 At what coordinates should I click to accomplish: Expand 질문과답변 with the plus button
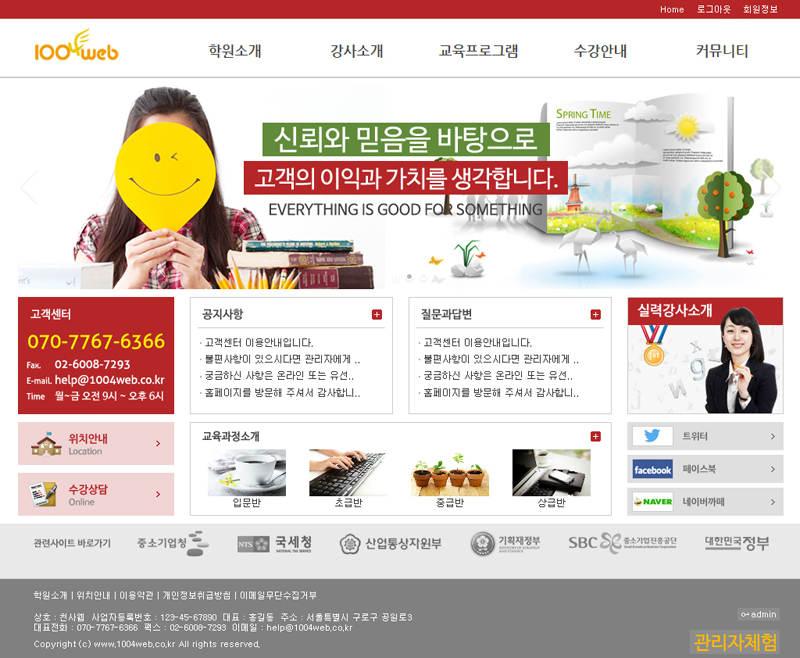click(x=596, y=315)
